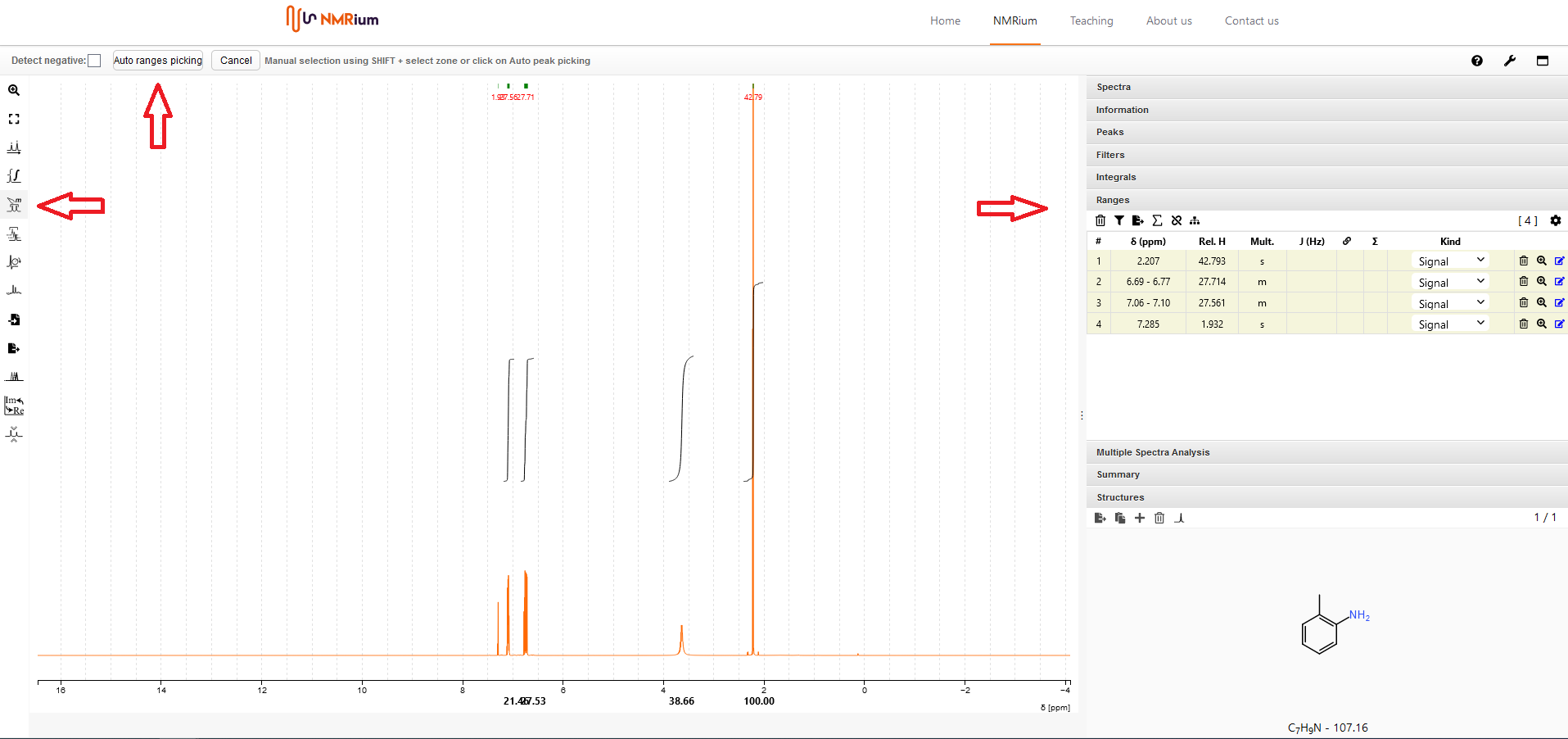Open the Contact us page
The image size is (1568, 739).
click(x=1252, y=20)
